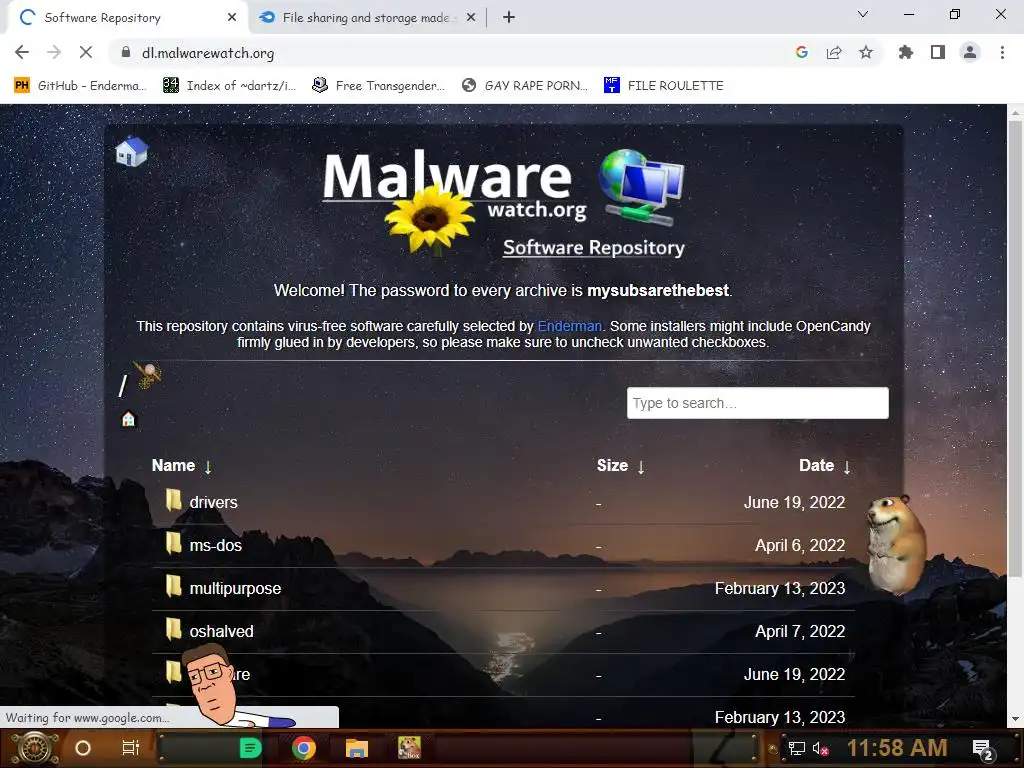Image resolution: width=1024 pixels, height=768 pixels.
Task: Open File Explorer from taskbar
Action: click(357, 748)
